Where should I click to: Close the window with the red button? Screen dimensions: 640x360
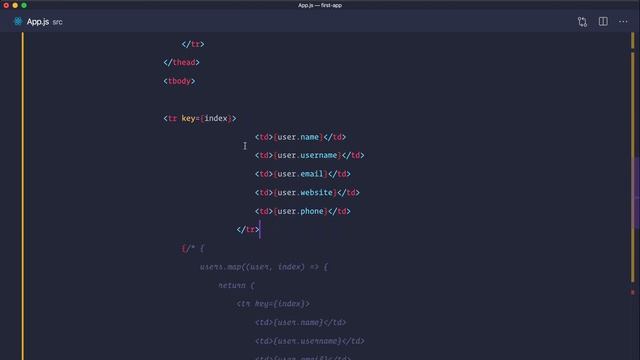pos(6,5)
